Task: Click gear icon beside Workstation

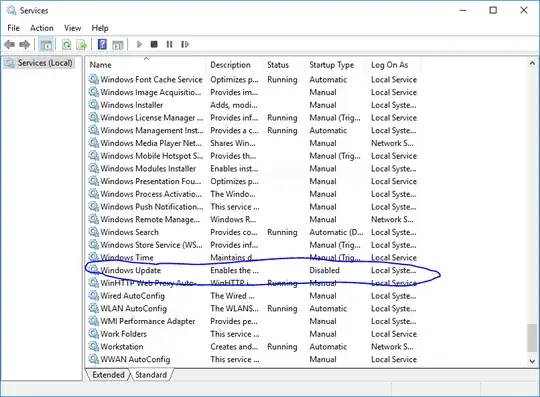Action: (93, 346)
